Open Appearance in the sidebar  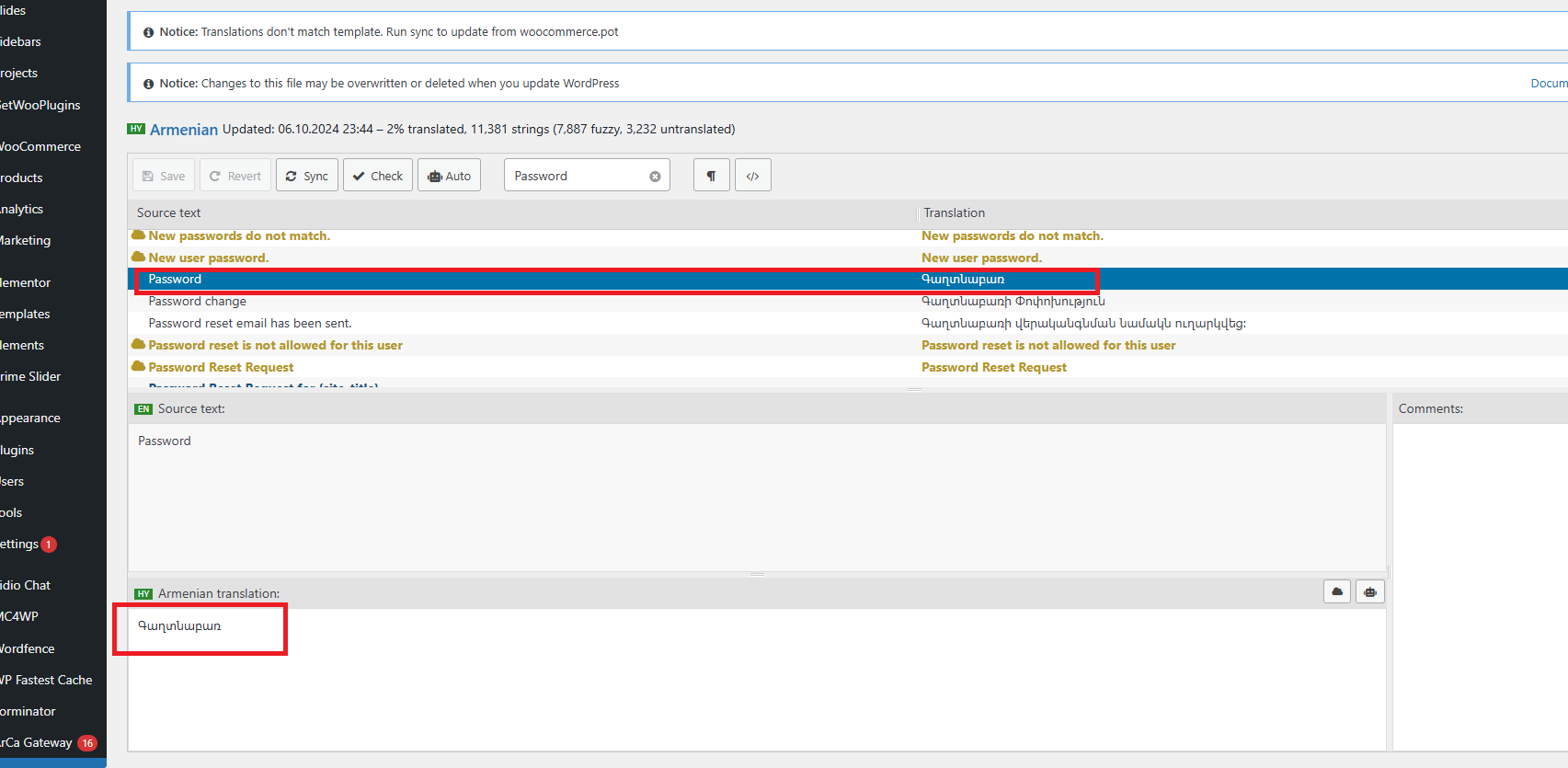[30, 418]
